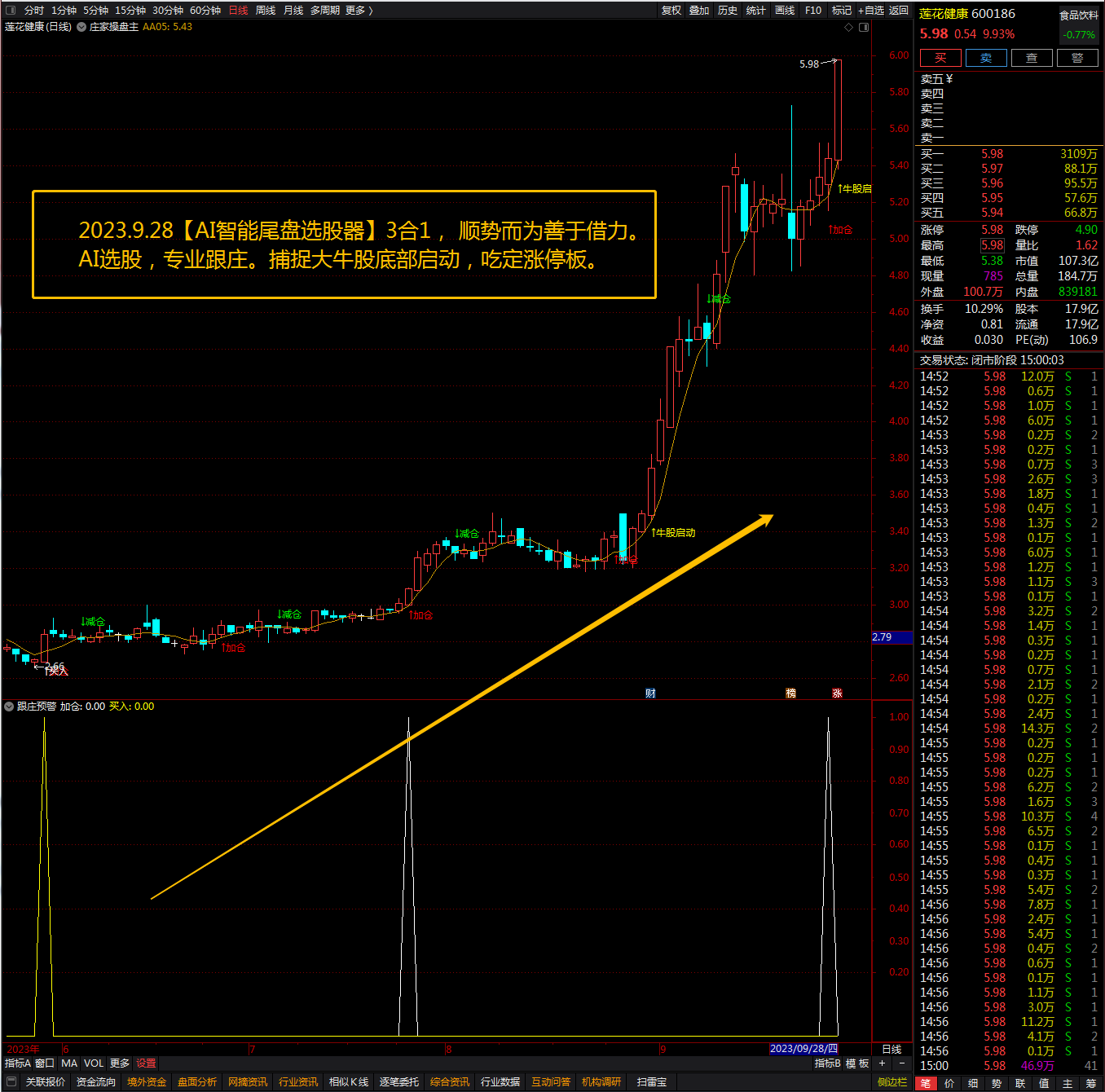Click the 涨 marker on timeline

(x=837, y=694)
